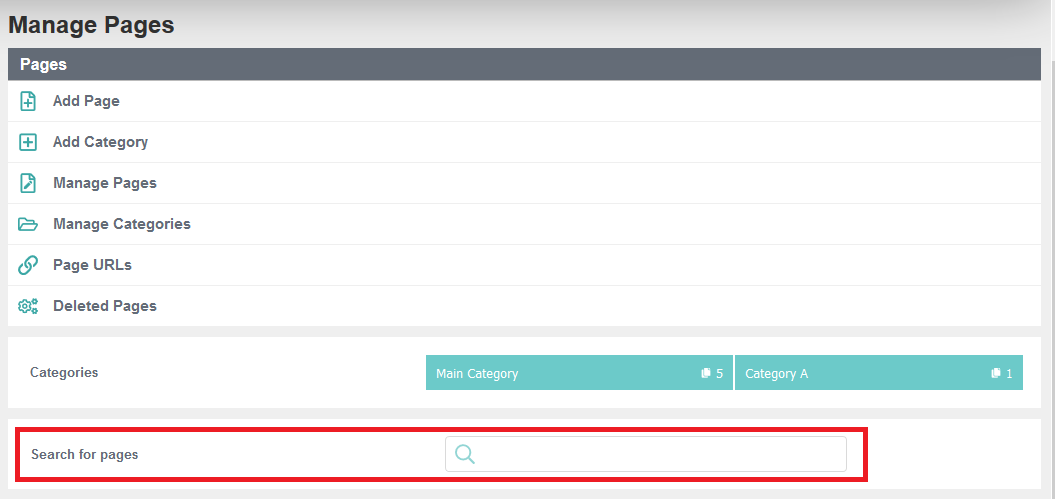Screen dimensions: 1055x499
Task: Focus the Search for pages field
Action: [646, 454]
